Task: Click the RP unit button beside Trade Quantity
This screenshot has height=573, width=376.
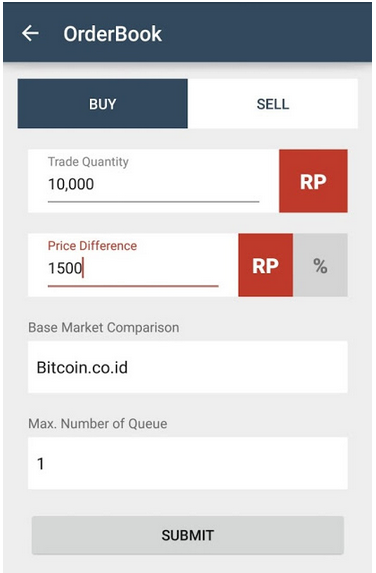Action: coord(313,181)
